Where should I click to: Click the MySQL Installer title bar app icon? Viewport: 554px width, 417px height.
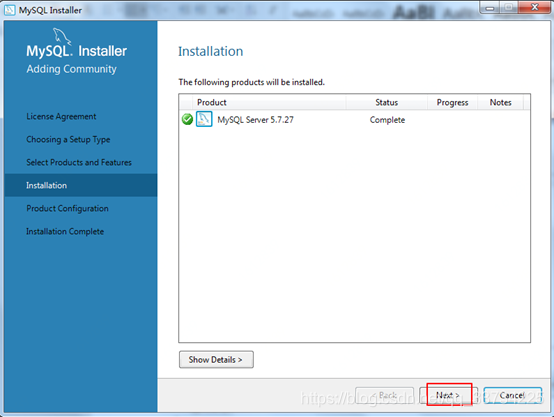10,10
